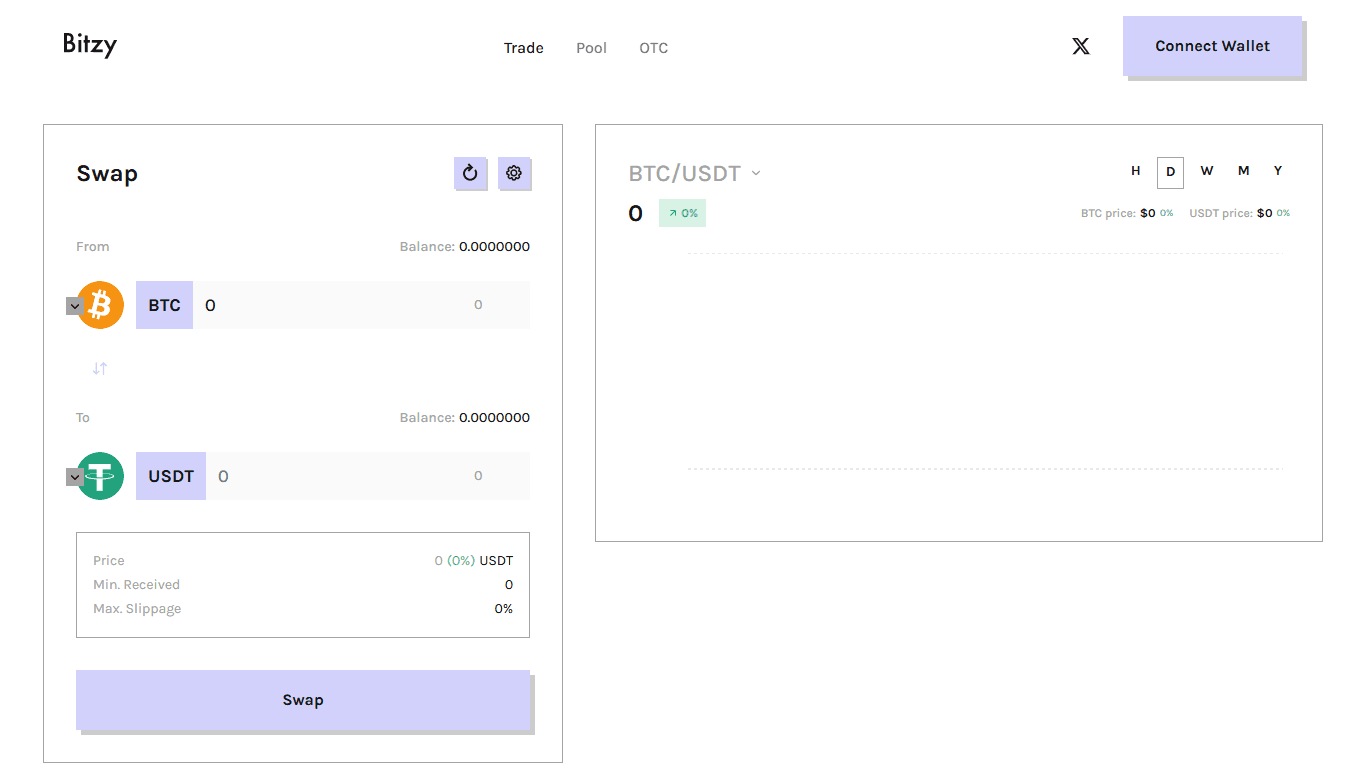1366x768 pixels.
Task: Click the Bitzy logo
Action: tap(90, 45)
